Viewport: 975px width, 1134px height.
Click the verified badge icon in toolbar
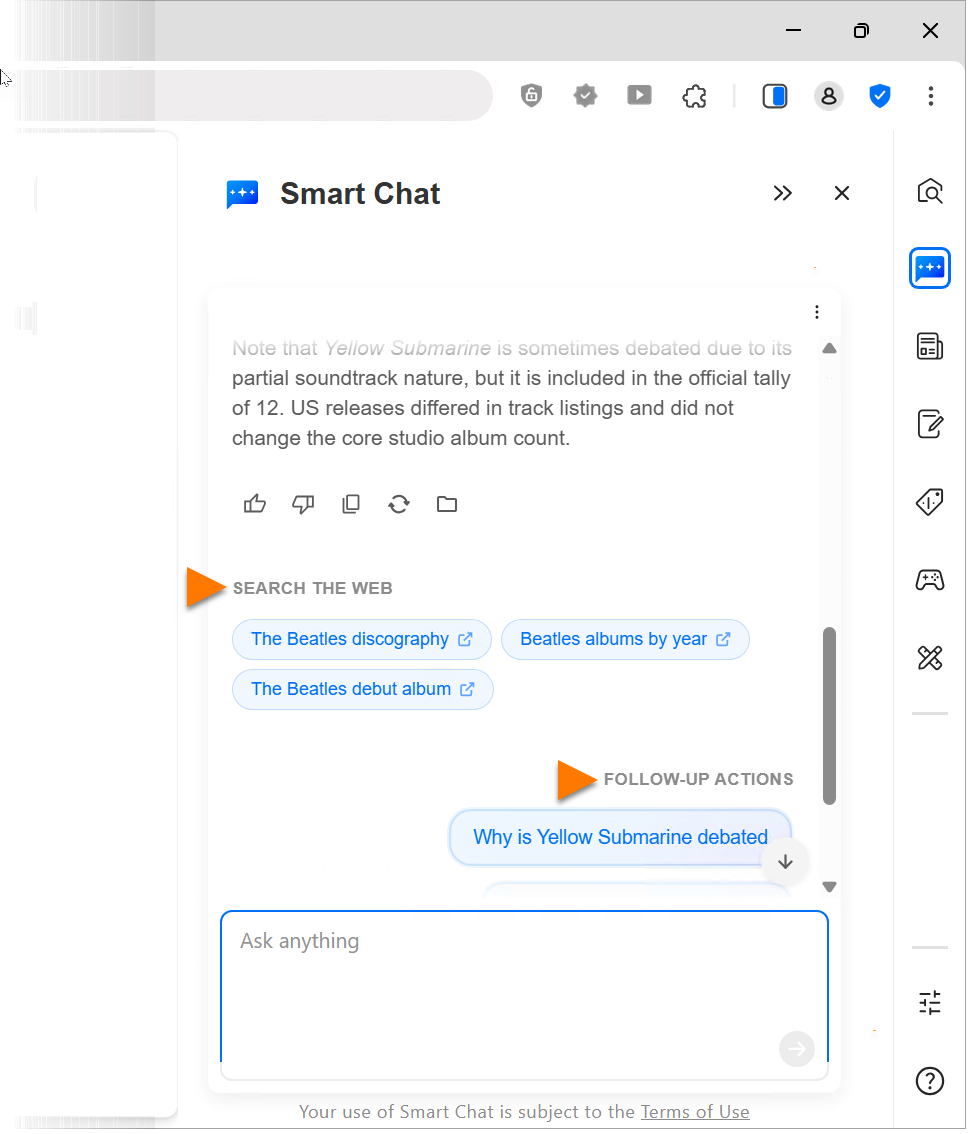tap(585, 95)
